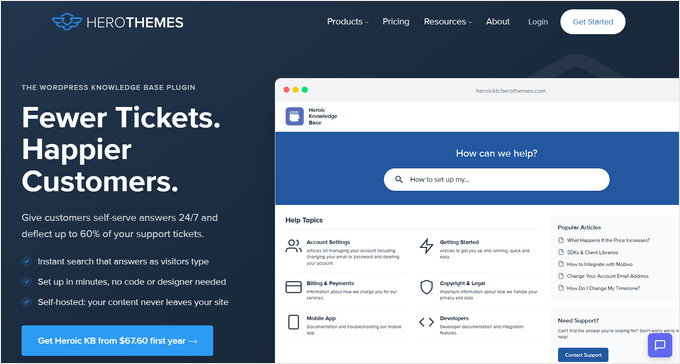Screen dimensions: 680x364
Task: Click checkmark beside Instant search feature
Action: tap(27, 261)
